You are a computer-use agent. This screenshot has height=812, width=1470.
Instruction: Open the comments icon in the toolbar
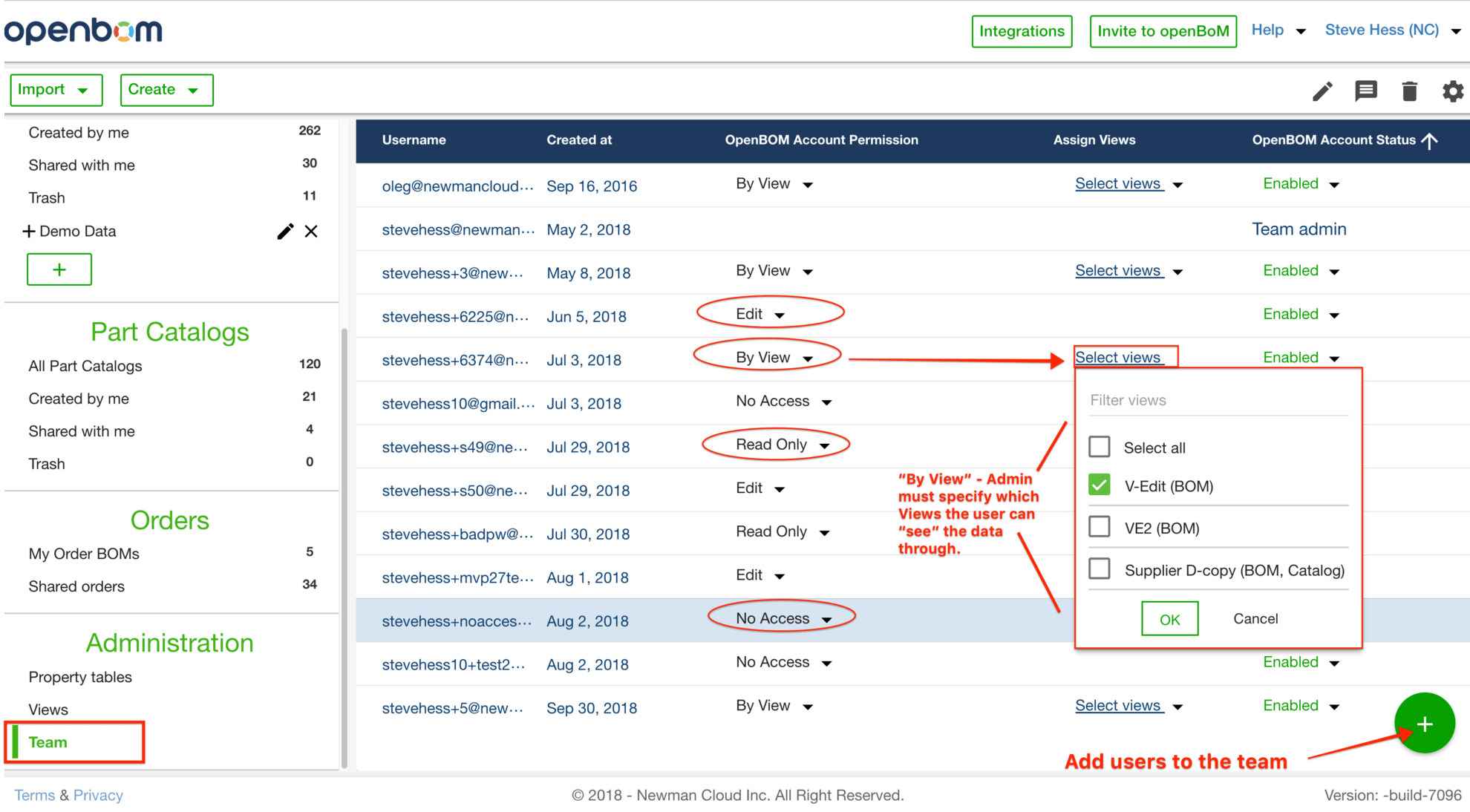tap(1365, 91)
